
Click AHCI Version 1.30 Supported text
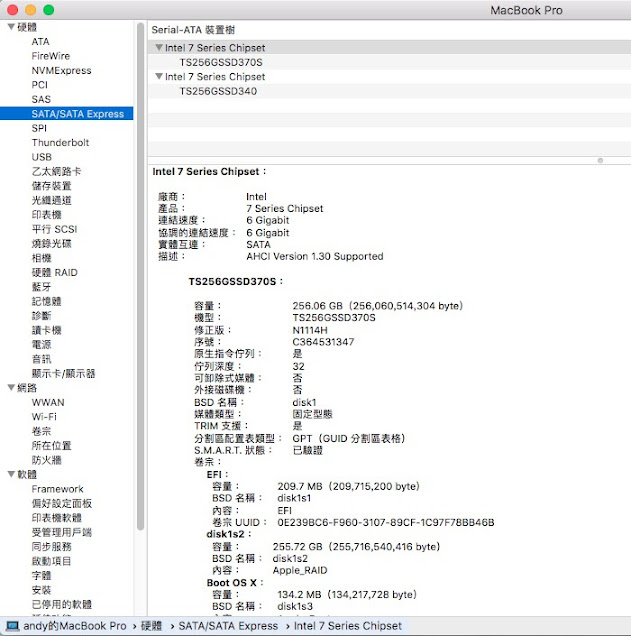tap(315, 256)
